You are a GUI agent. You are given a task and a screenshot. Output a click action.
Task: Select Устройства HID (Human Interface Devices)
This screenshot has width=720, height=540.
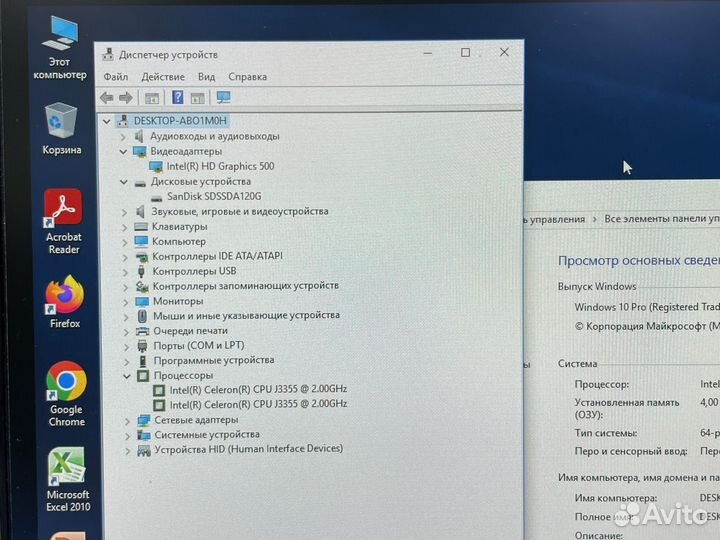(x=248, y=449)
